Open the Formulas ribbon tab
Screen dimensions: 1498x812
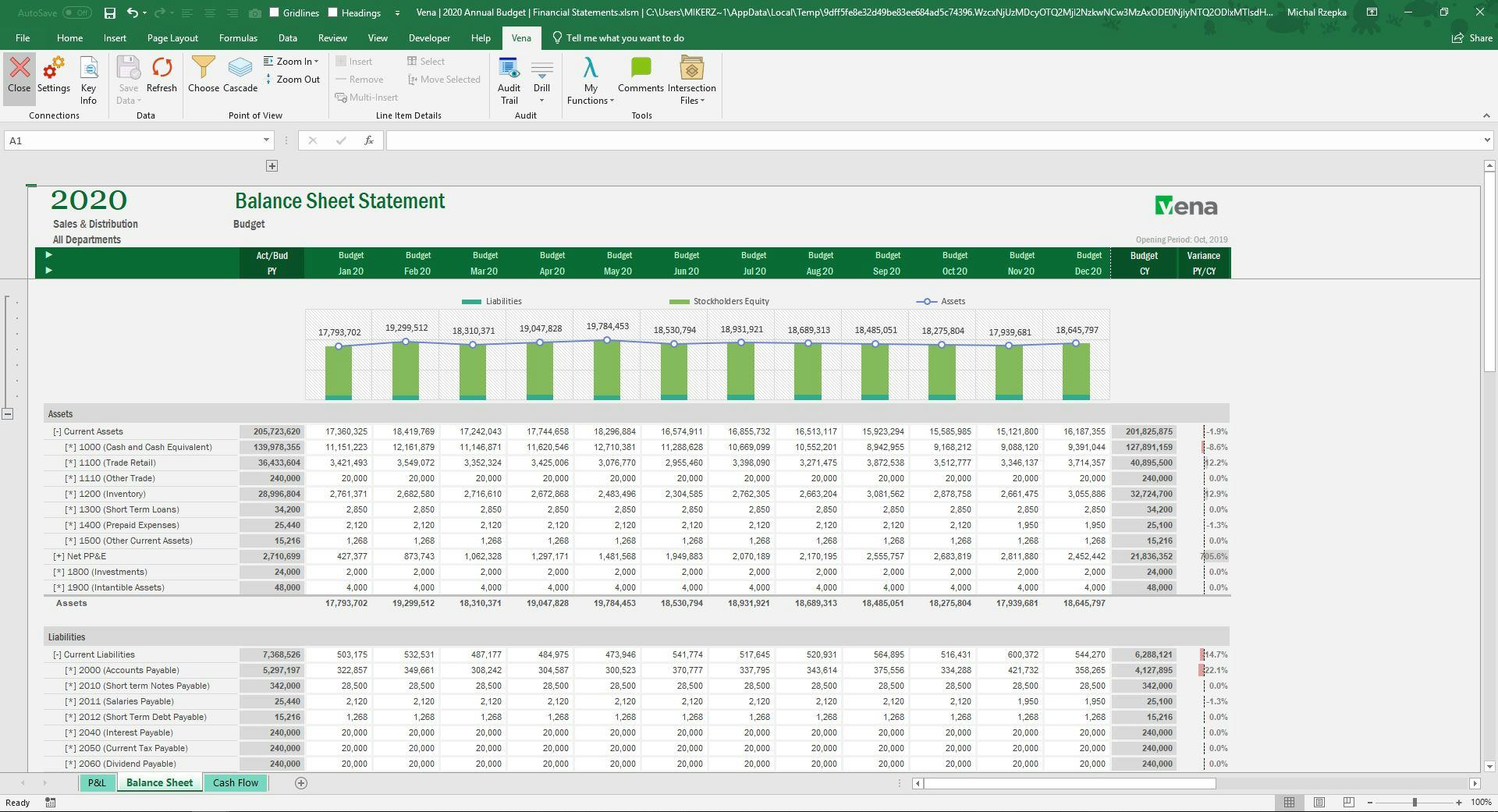click(x=238, y=37)
